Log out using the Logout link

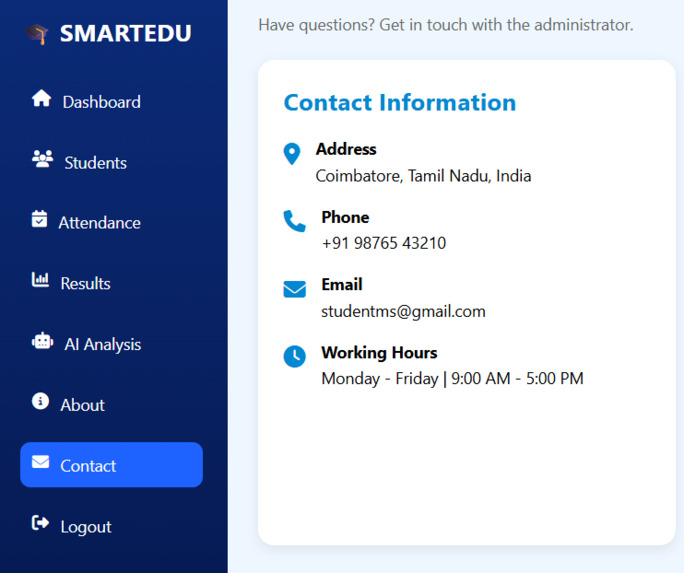tap(111, 526)
